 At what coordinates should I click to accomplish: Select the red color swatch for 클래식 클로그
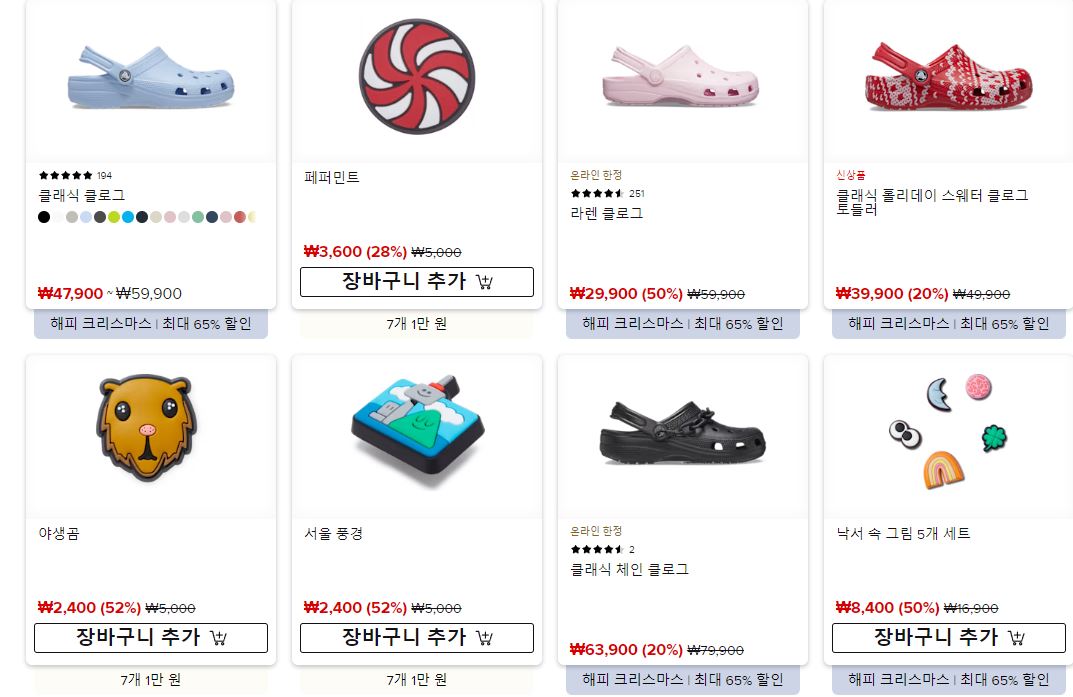click(x=240, y=217)
